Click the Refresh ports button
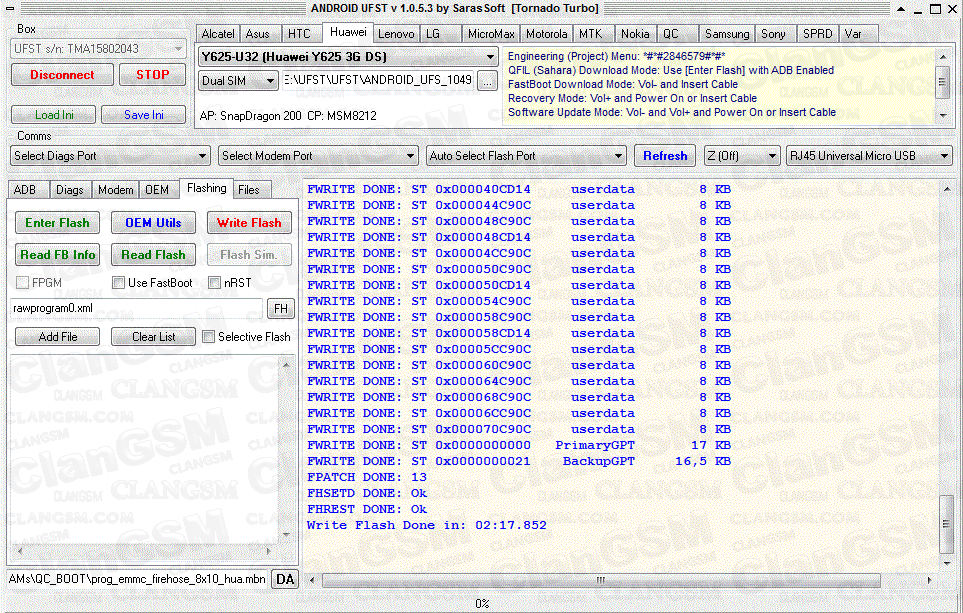This screenshot has height=613, width=963. pyautogui.click(x=665, y=156)
